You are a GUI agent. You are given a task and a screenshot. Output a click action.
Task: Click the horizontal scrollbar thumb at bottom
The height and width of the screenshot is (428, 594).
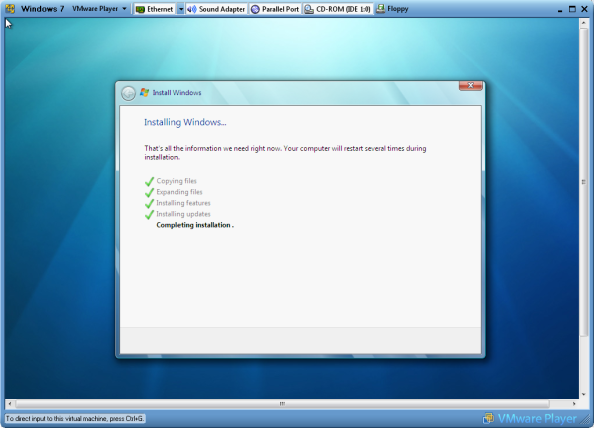click(283, 404)
